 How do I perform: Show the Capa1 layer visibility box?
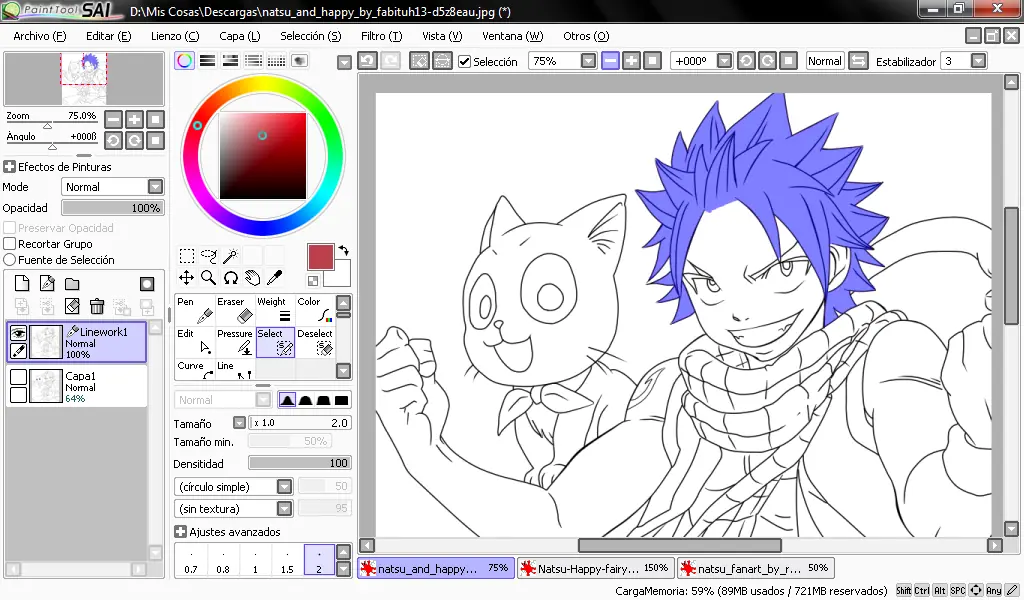(x=18, y=377)
